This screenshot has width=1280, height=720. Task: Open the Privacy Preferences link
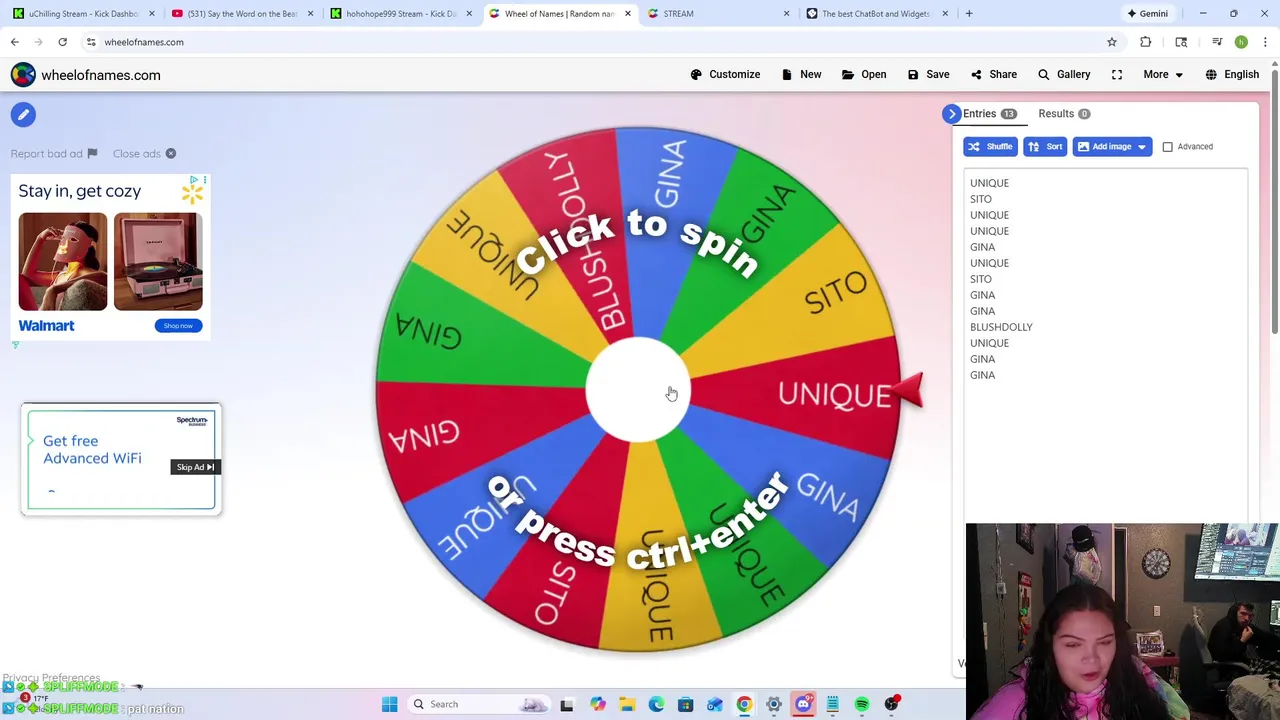51,678
